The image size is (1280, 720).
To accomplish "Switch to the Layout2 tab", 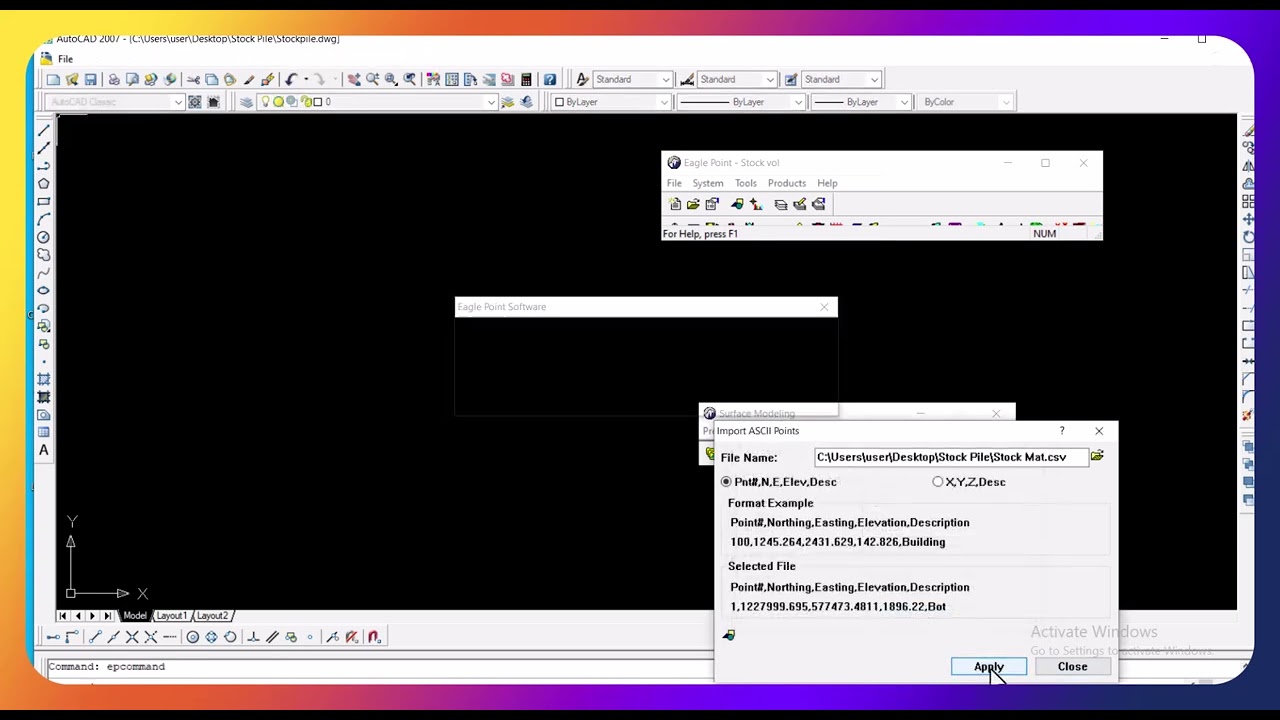I will (212, 616).
